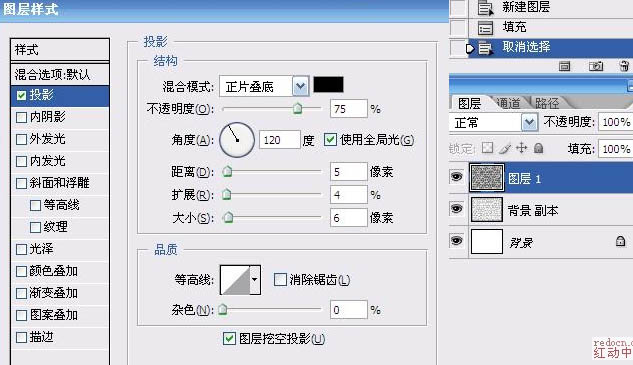Click the 背景 layer thumbnail
633x365 pixels.
(x=487, y=241)
